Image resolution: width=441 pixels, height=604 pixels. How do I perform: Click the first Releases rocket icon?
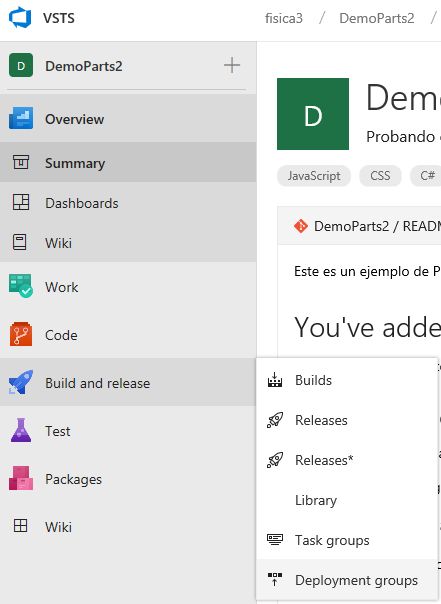(275, 420)
